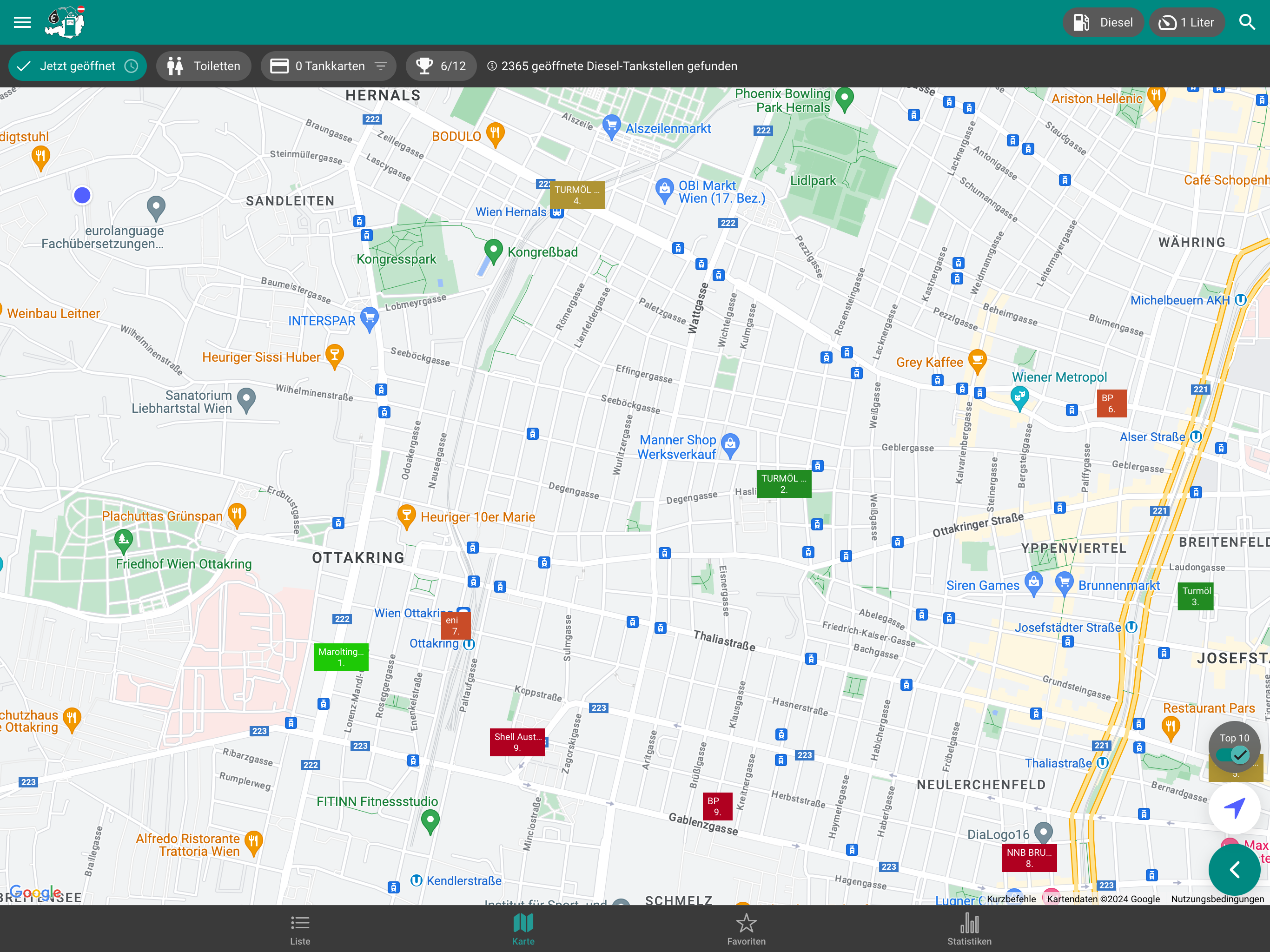Image resolution: width=1270 pixels, height=952 pixels.
Task: Tap eurolanguage Fachübersetzungen pin
Action: point(156,208)
